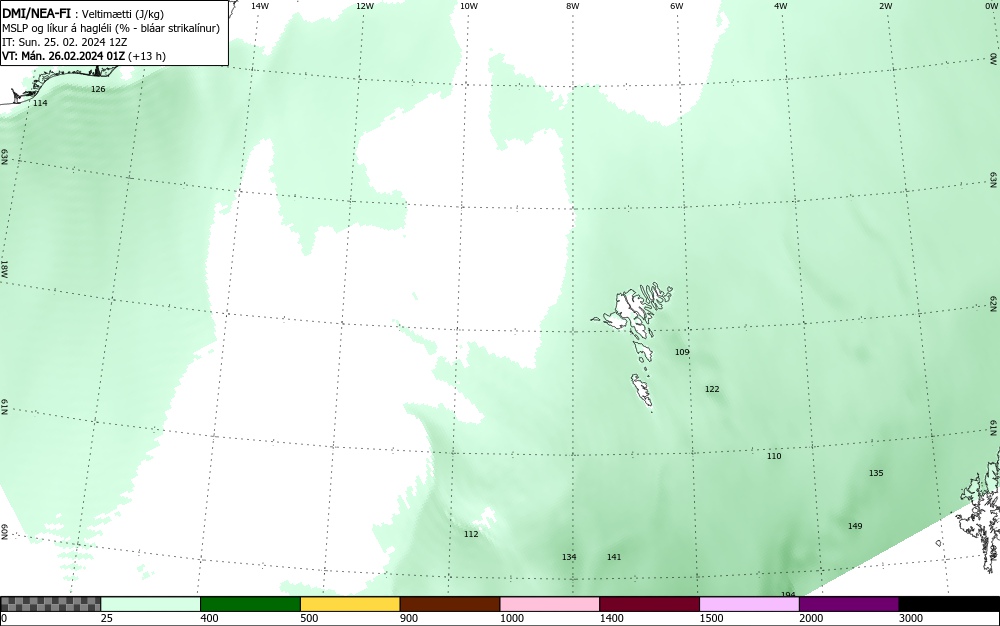The image size is (1000, 626).
Task: Click the legend scale value 1500
Action: click(711, 618)
